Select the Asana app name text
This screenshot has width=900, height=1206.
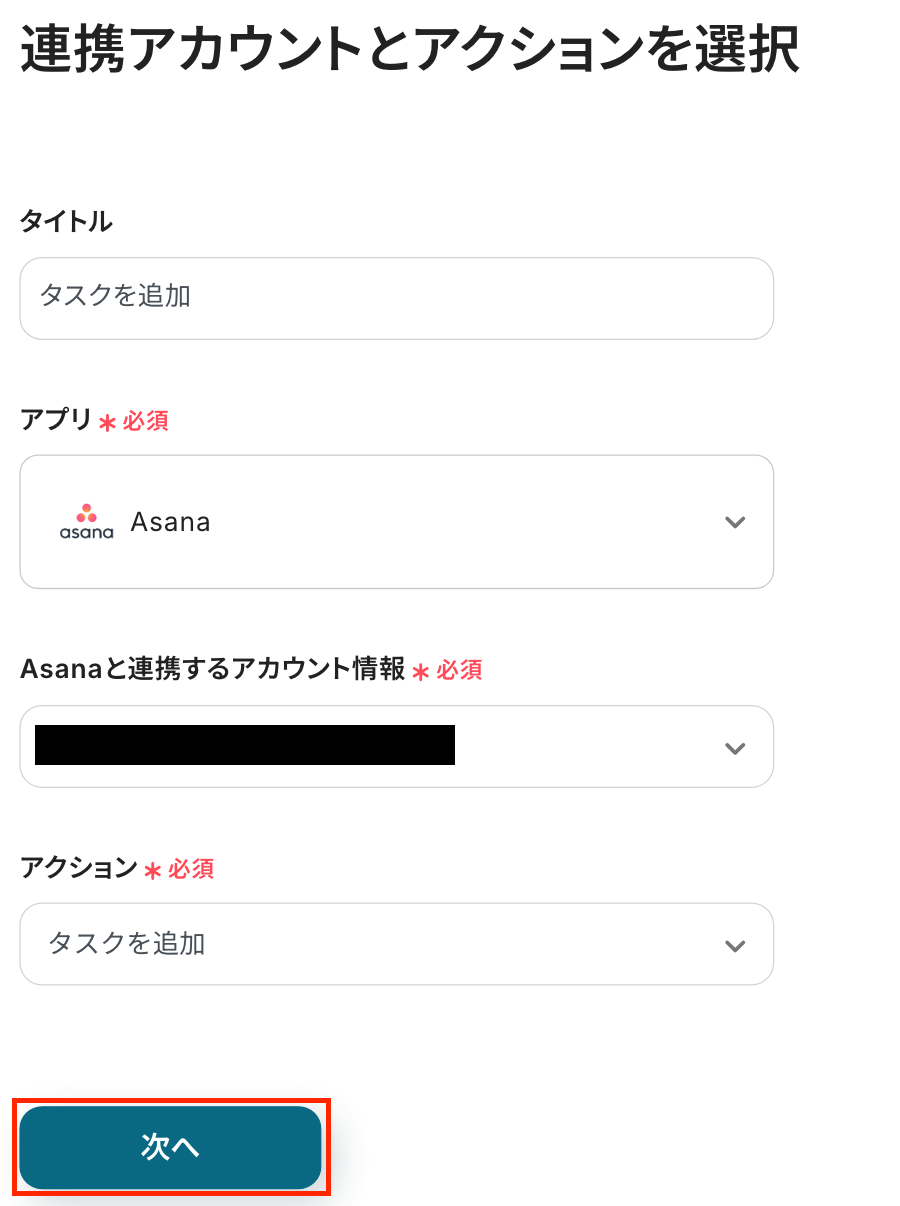tap(170, 522)
